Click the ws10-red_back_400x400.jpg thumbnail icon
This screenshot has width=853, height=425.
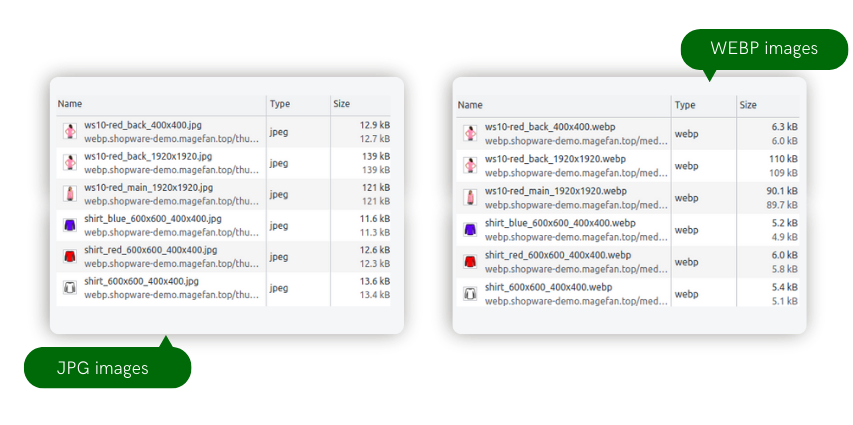[70, 131]
